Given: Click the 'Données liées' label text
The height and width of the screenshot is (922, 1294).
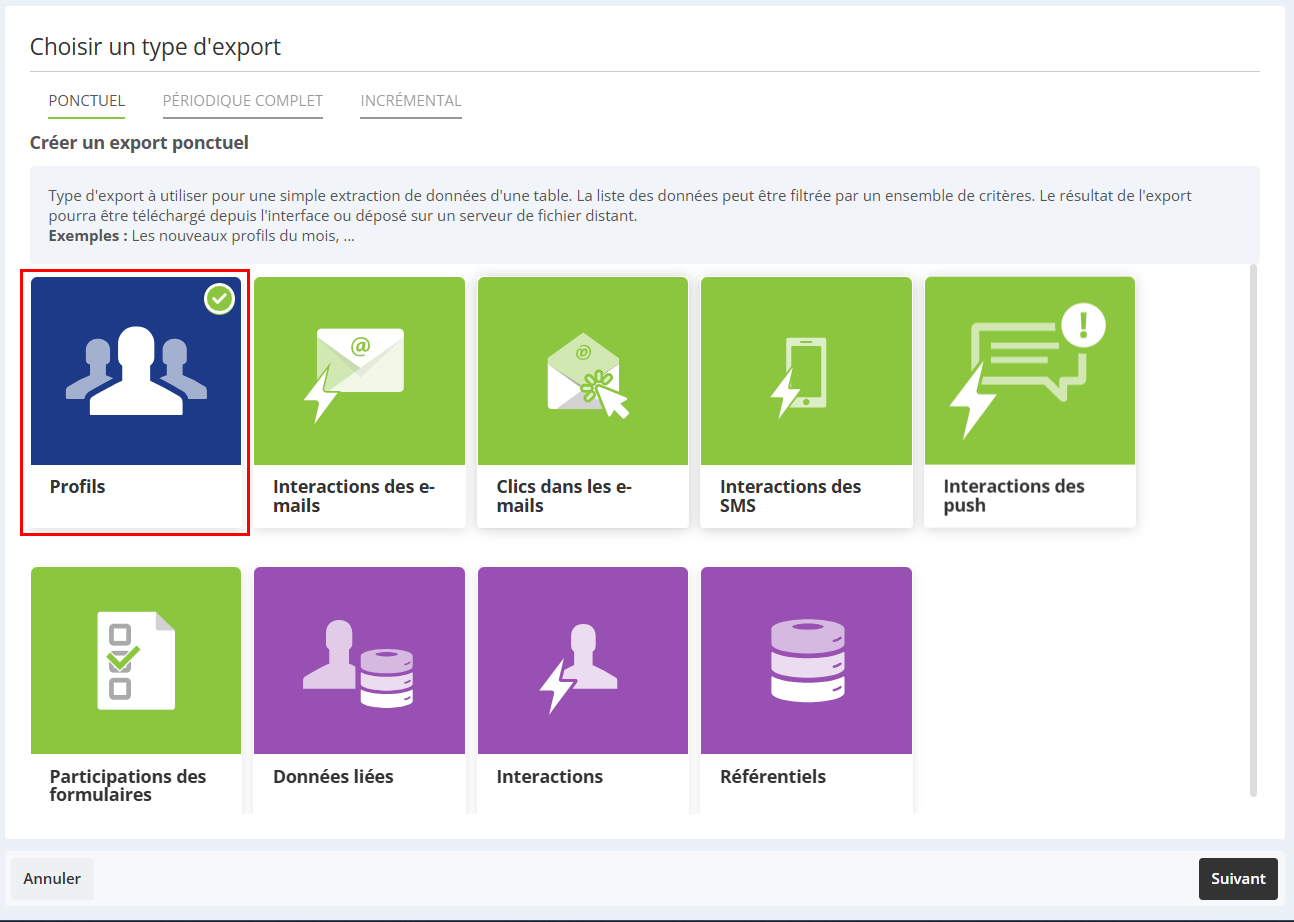Looking at the screenshot, I should click(333, 777).
